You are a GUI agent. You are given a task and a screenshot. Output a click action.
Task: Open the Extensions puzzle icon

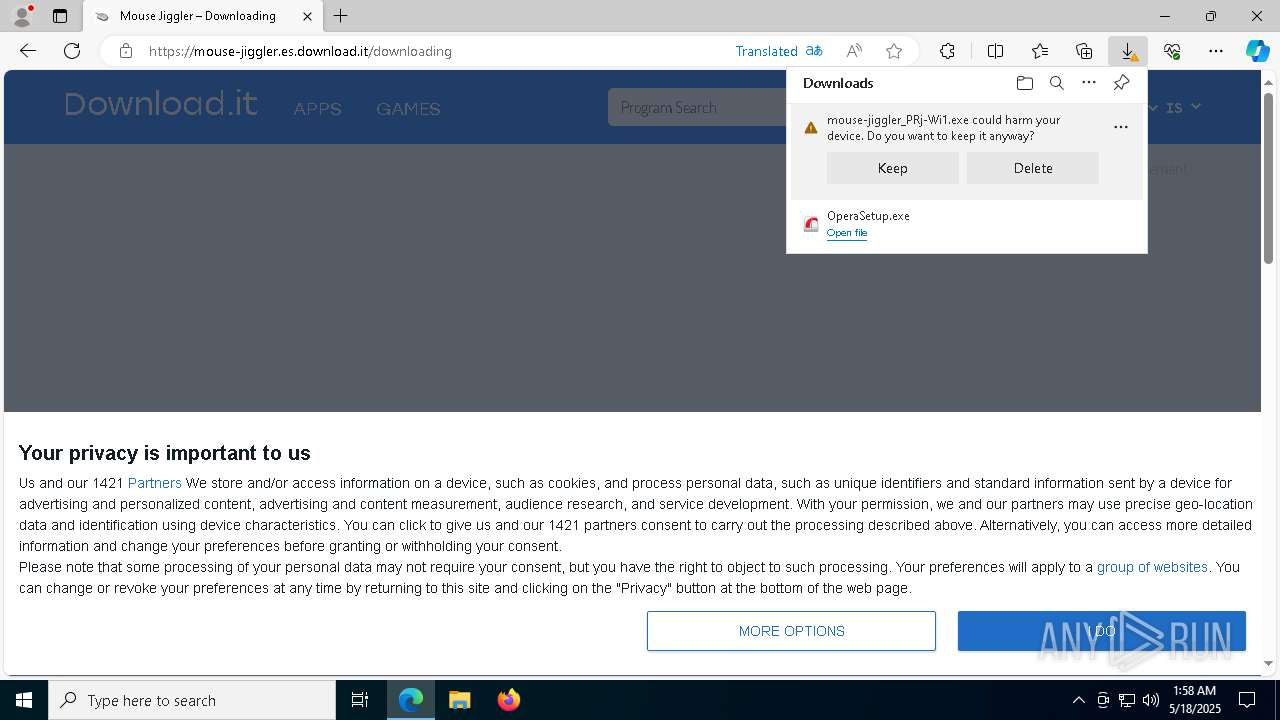point(947,51)
